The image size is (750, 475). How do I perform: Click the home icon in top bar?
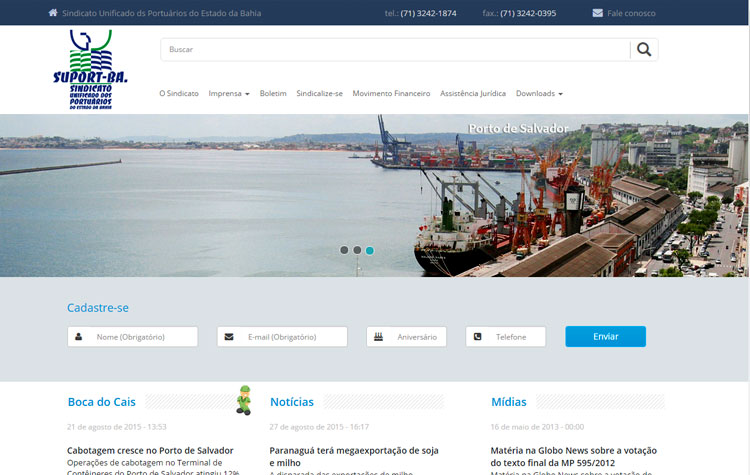coord(53,12)
